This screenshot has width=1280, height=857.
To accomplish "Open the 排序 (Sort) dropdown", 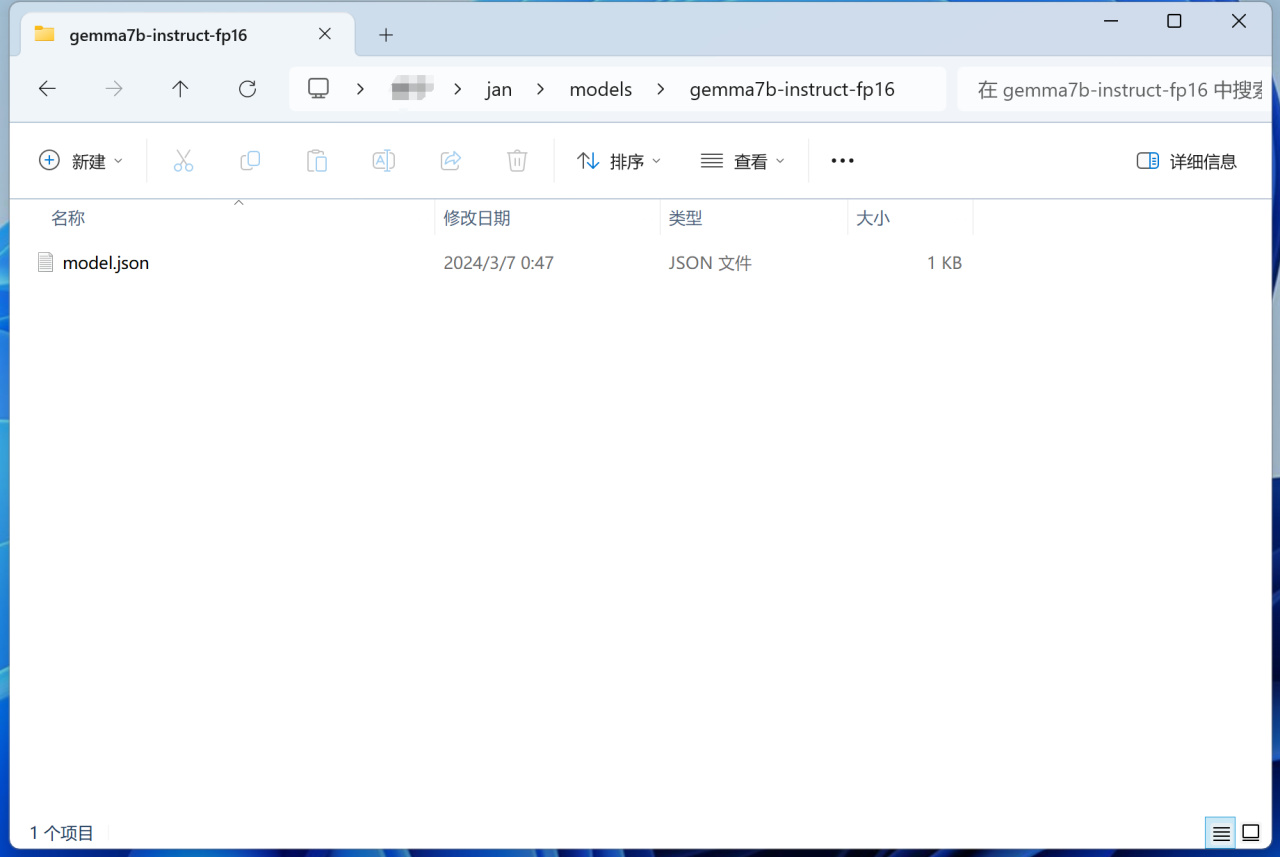I will point(620,161).
